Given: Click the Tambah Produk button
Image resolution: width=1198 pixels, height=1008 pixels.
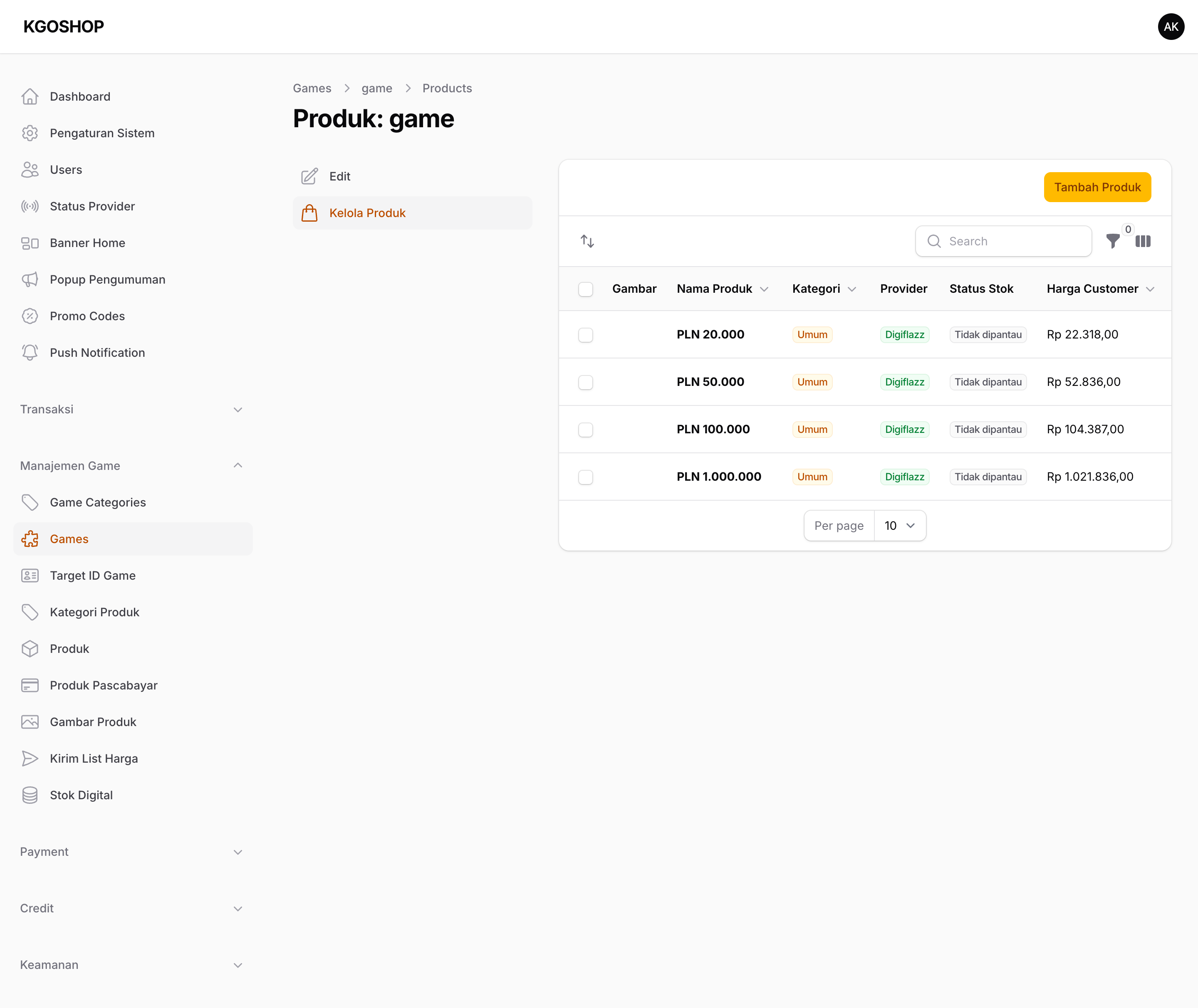Looking at the screenshot, I should pyautogui.click(x=1097, y=188).
